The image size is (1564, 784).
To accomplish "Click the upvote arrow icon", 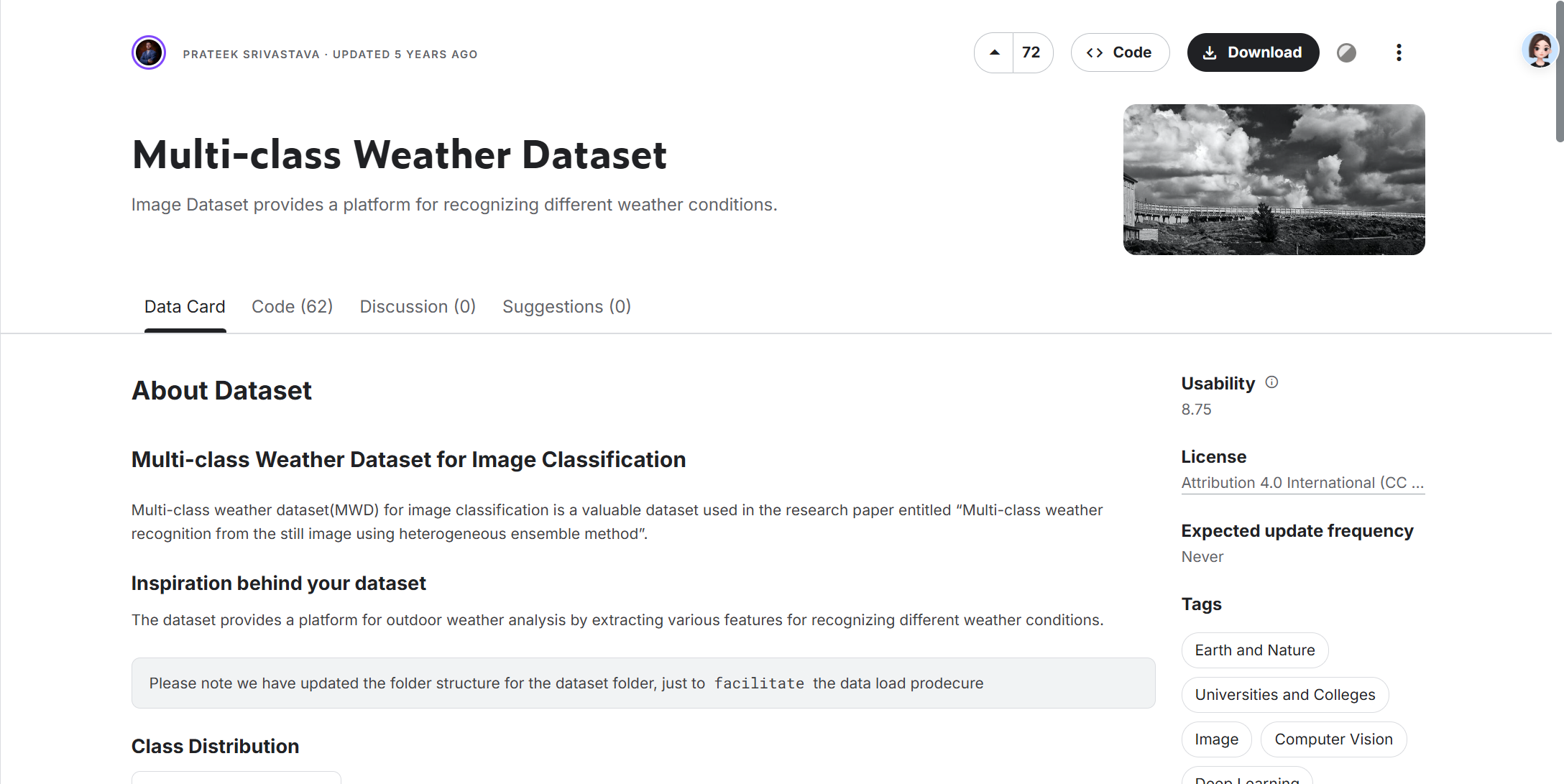I will 994,52.
